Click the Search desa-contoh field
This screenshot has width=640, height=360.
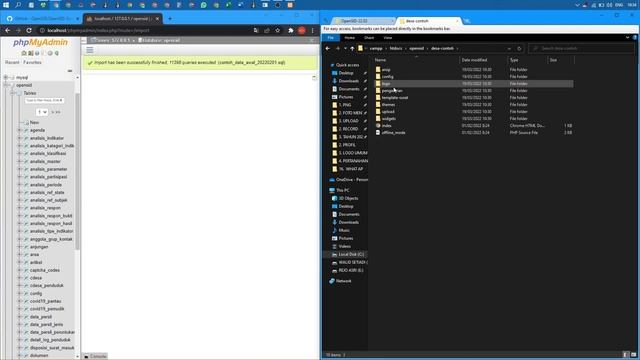pos(581,48)
